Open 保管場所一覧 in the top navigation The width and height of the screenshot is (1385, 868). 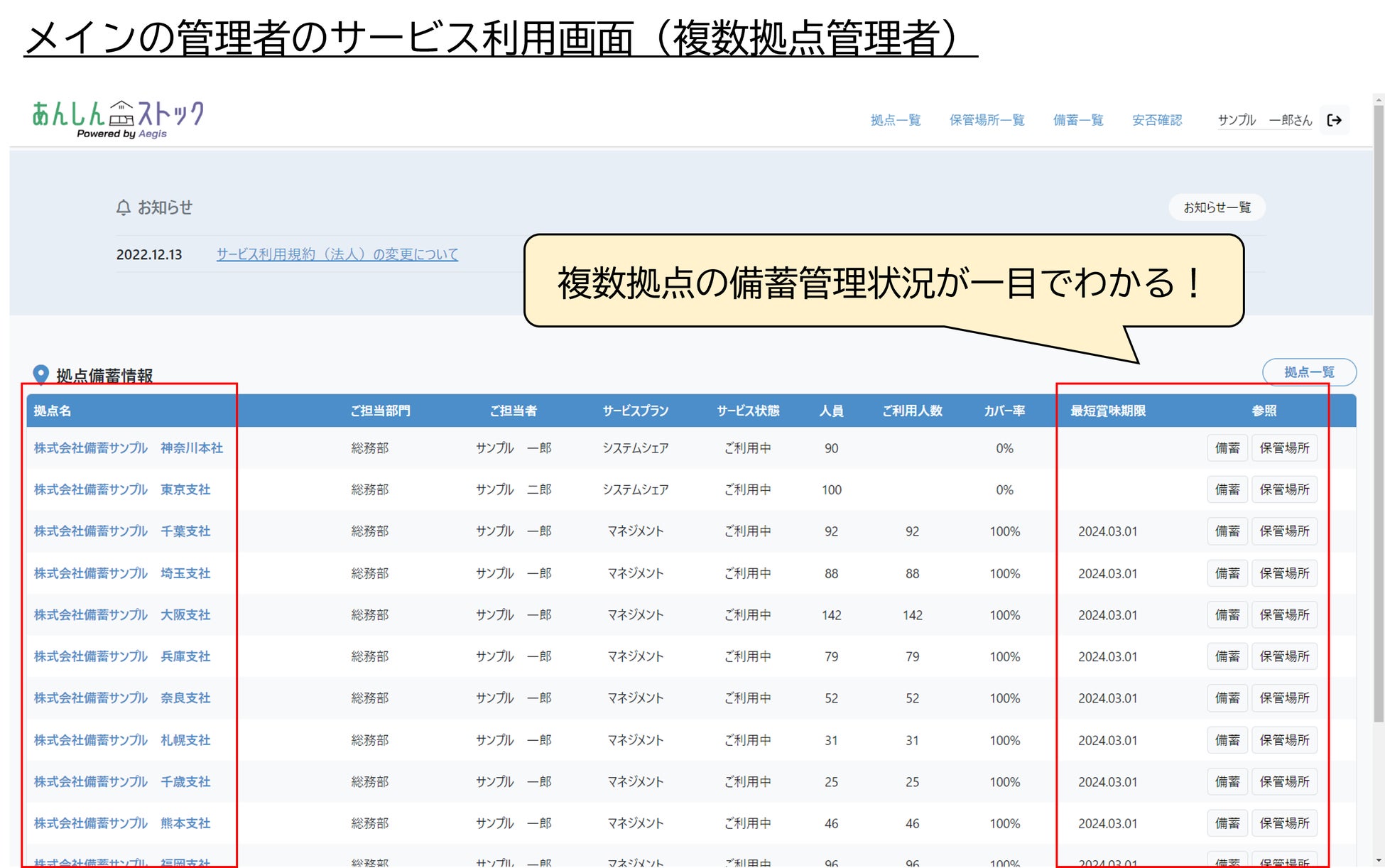(x=986, y=120)
